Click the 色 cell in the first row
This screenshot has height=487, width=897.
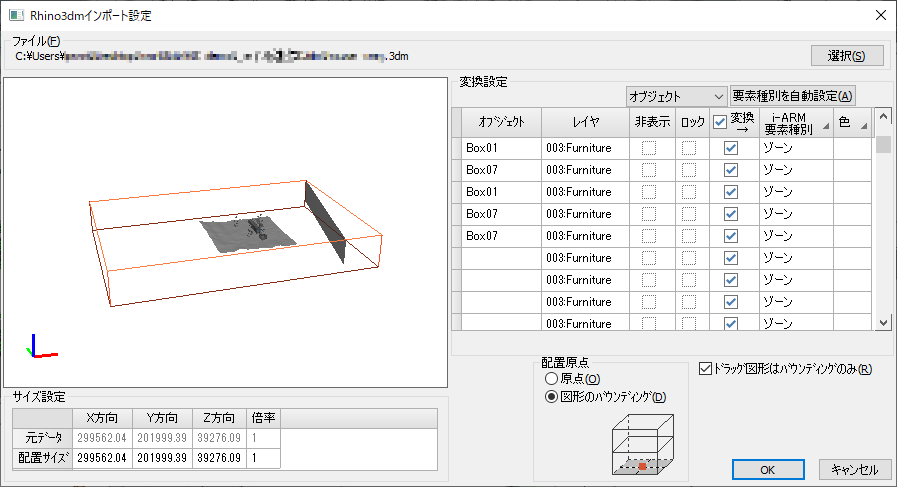tap(852, 148)
